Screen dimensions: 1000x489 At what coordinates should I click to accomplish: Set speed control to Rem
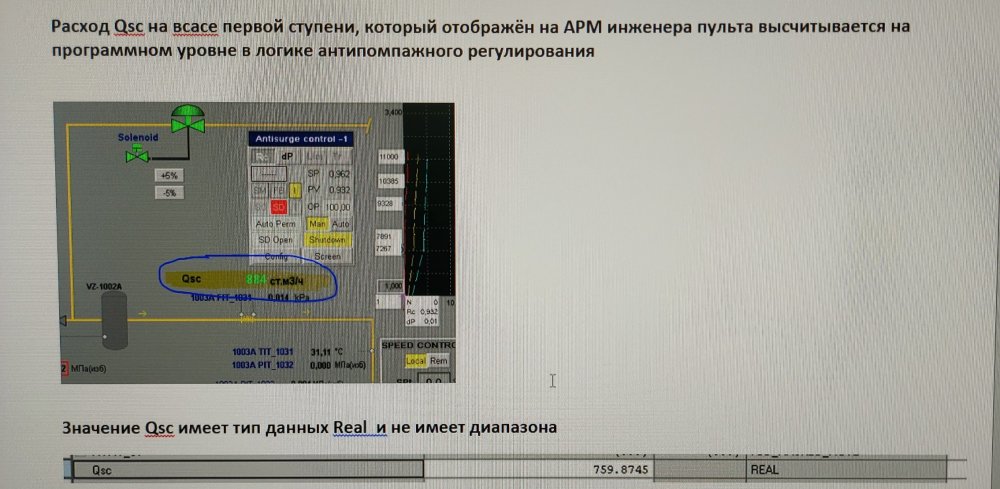click(x=439, y=360)
